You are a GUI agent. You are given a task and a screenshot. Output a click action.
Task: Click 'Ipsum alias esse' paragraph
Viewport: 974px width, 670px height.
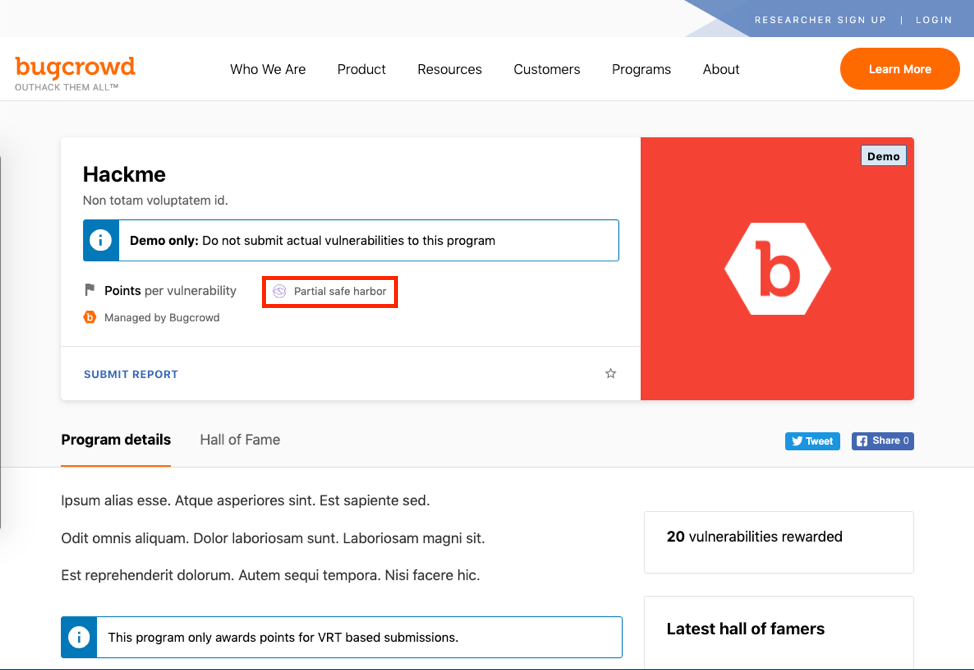245,500
